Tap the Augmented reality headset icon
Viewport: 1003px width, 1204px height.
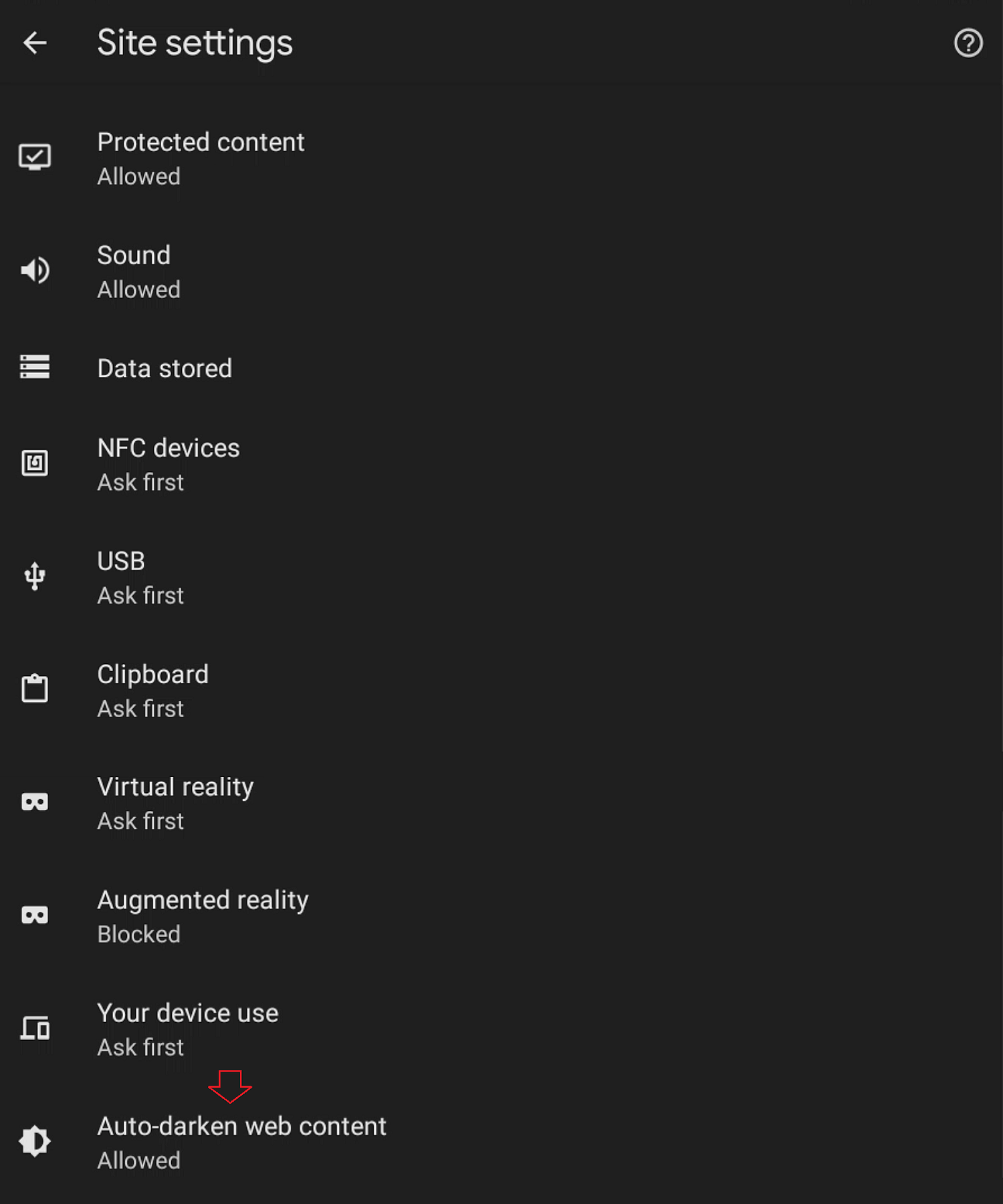click(x=35, y=915)
